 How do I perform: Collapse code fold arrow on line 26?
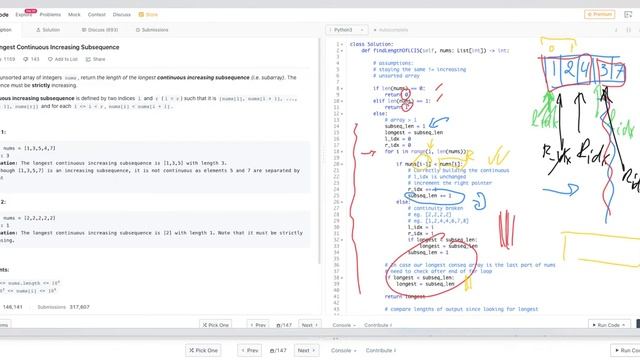[x=342, y=202]
